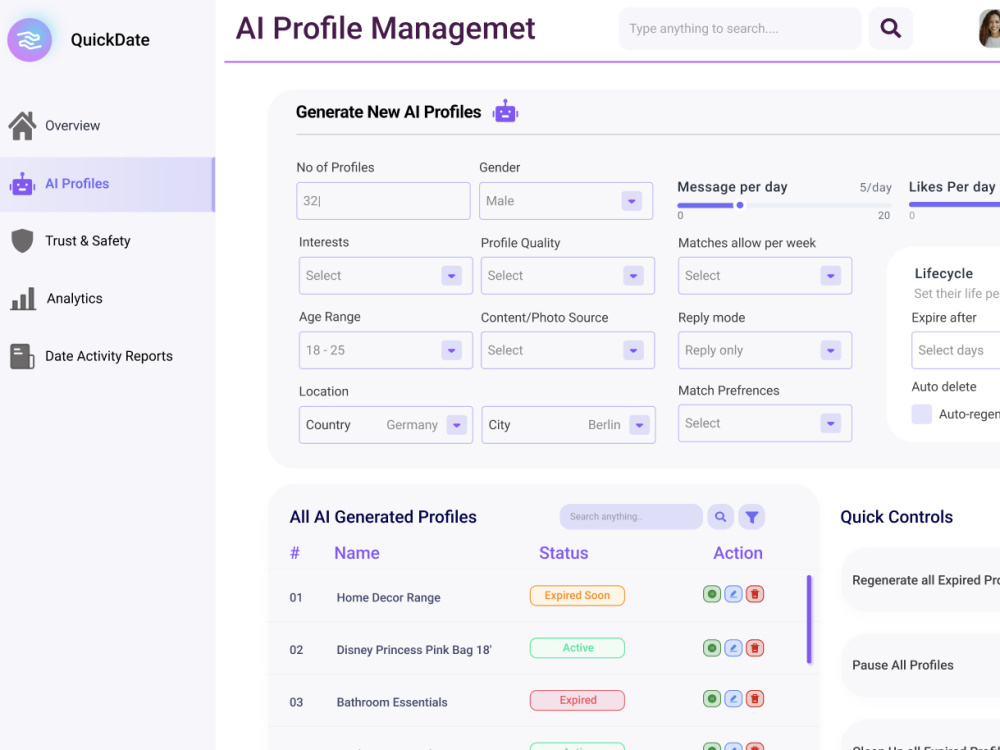Image resolution: width=1000 pixels, height=750 pixels.
Task: Click the Date Activity Reports document icon
Action: 22,357
